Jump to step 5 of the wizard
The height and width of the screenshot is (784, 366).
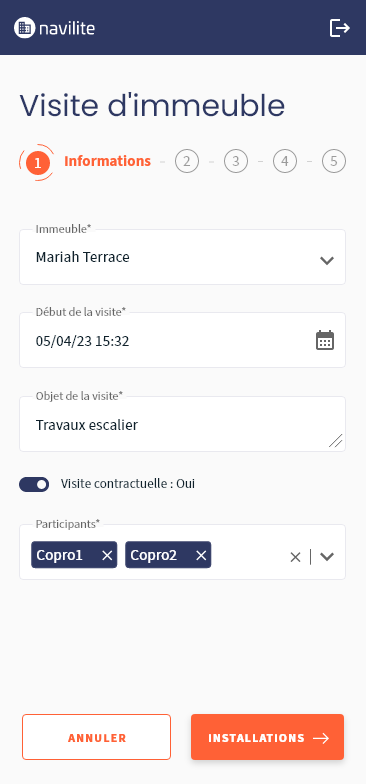click(334, 162)
